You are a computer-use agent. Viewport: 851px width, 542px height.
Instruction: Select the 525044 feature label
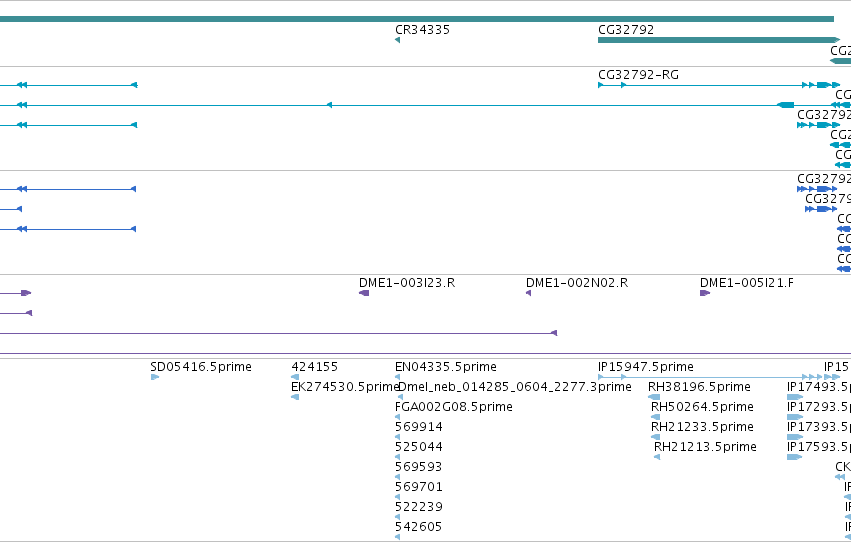(x=419, y=447)
